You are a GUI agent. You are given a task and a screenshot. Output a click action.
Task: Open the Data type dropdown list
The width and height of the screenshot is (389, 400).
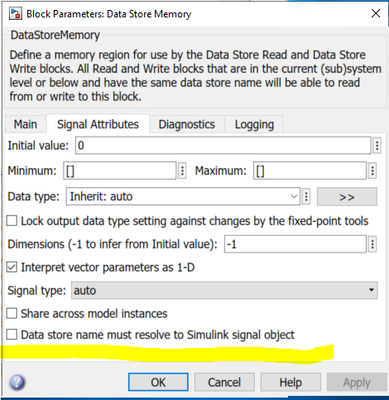tap(183, 196)
